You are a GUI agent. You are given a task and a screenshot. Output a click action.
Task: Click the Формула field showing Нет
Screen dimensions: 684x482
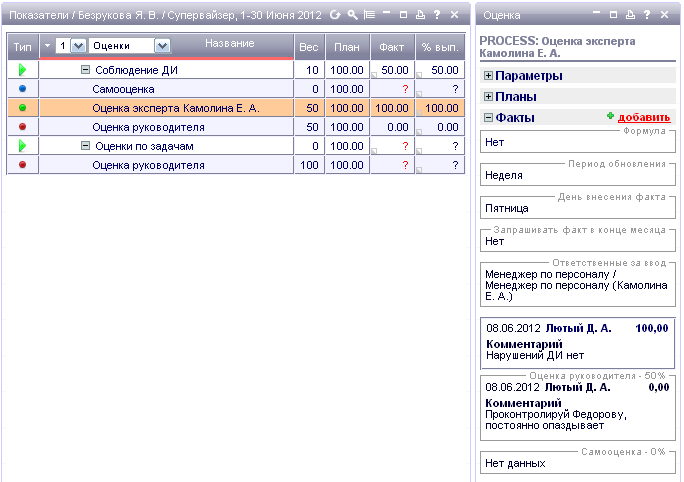coord(578,142)
